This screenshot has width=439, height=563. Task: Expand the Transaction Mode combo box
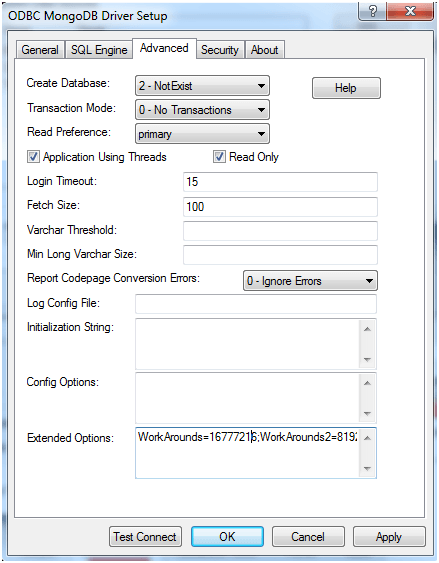point(202,110)
